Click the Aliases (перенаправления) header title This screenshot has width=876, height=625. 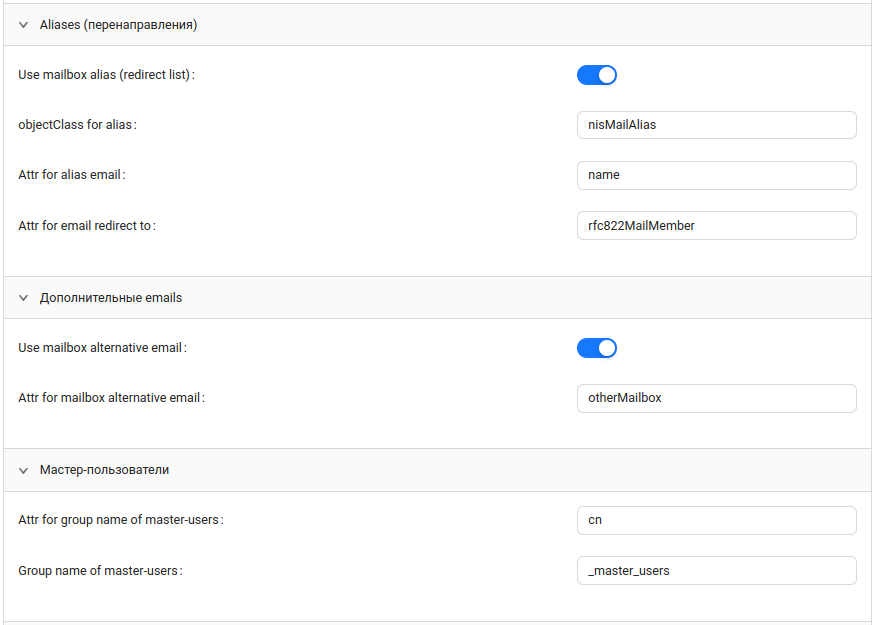[x=118, y=25]
